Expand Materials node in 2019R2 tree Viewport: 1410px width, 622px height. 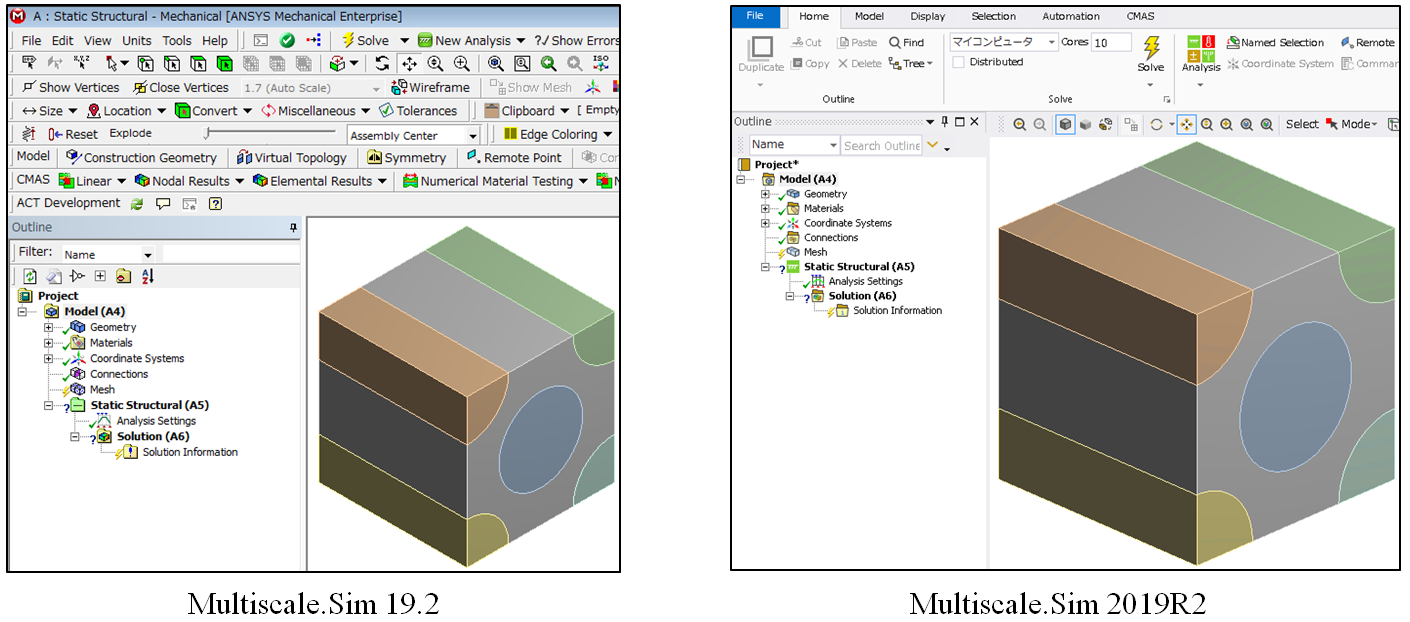click(x=765, y=208)
